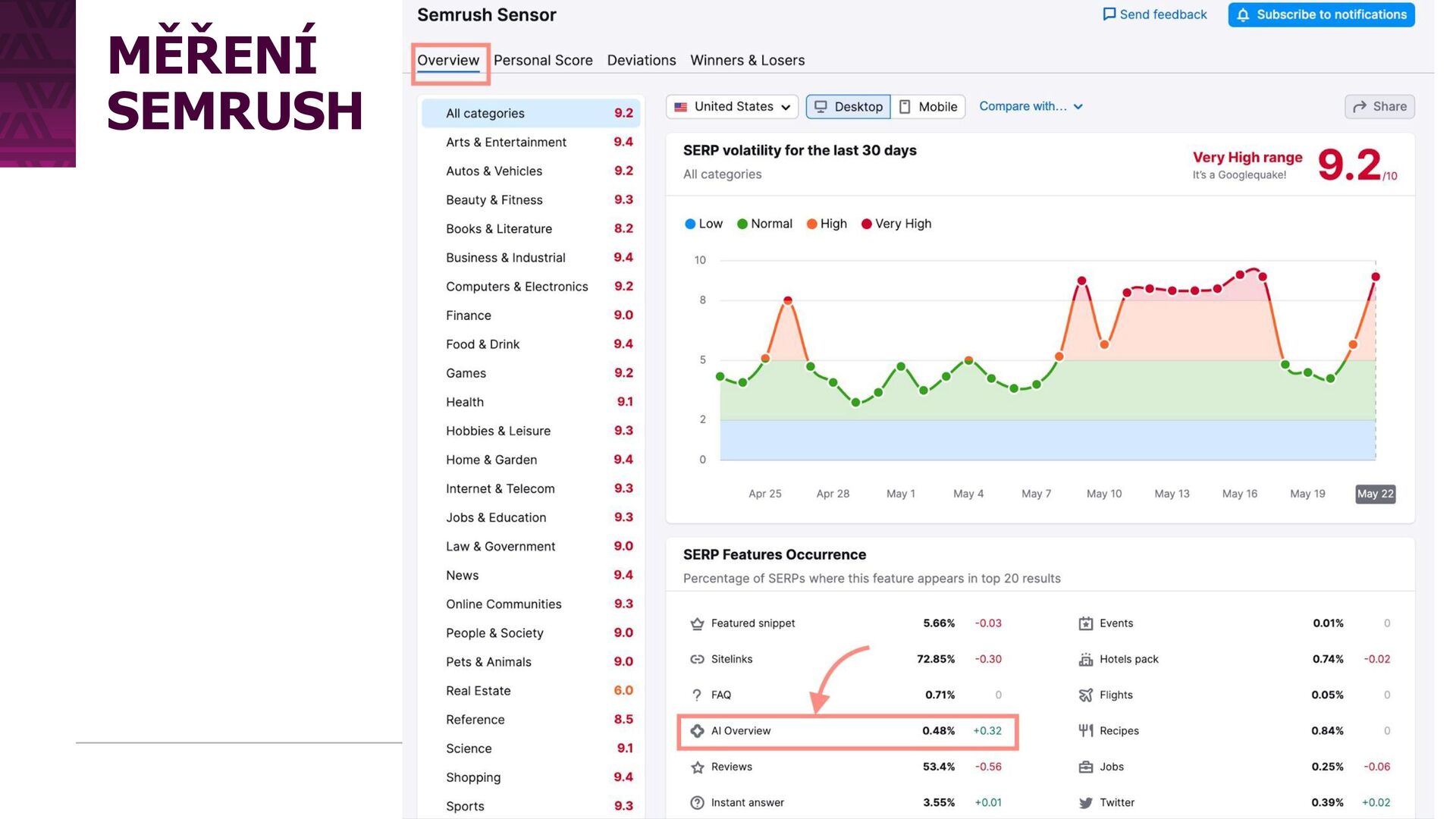Click the Hotels pack icon
The width and height of the screenshot is (1456, 819).
[1086, 659]
